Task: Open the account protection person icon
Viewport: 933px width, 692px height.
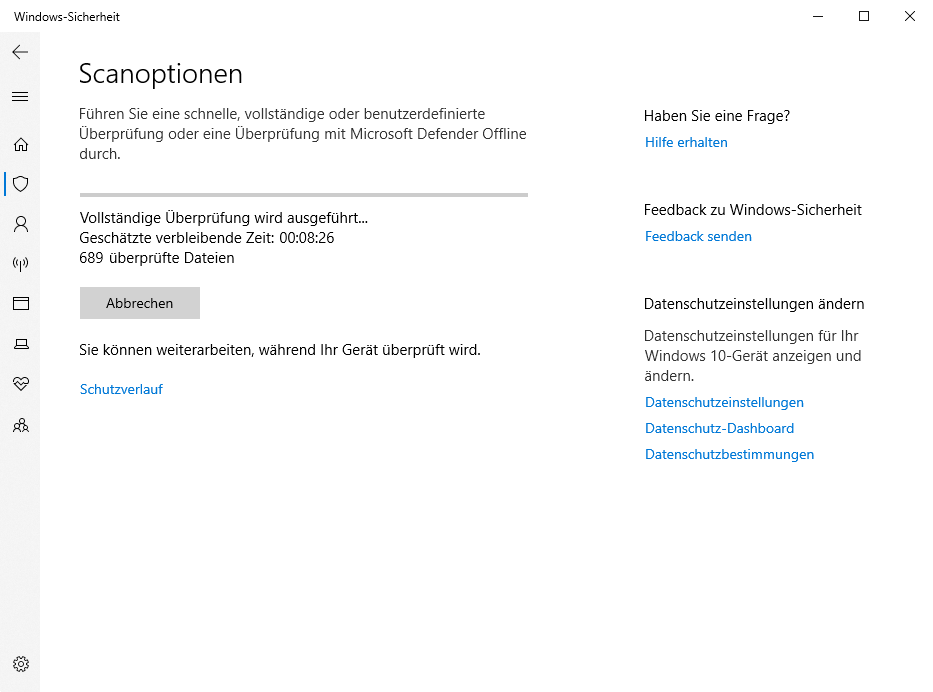Action: (20, 224)
